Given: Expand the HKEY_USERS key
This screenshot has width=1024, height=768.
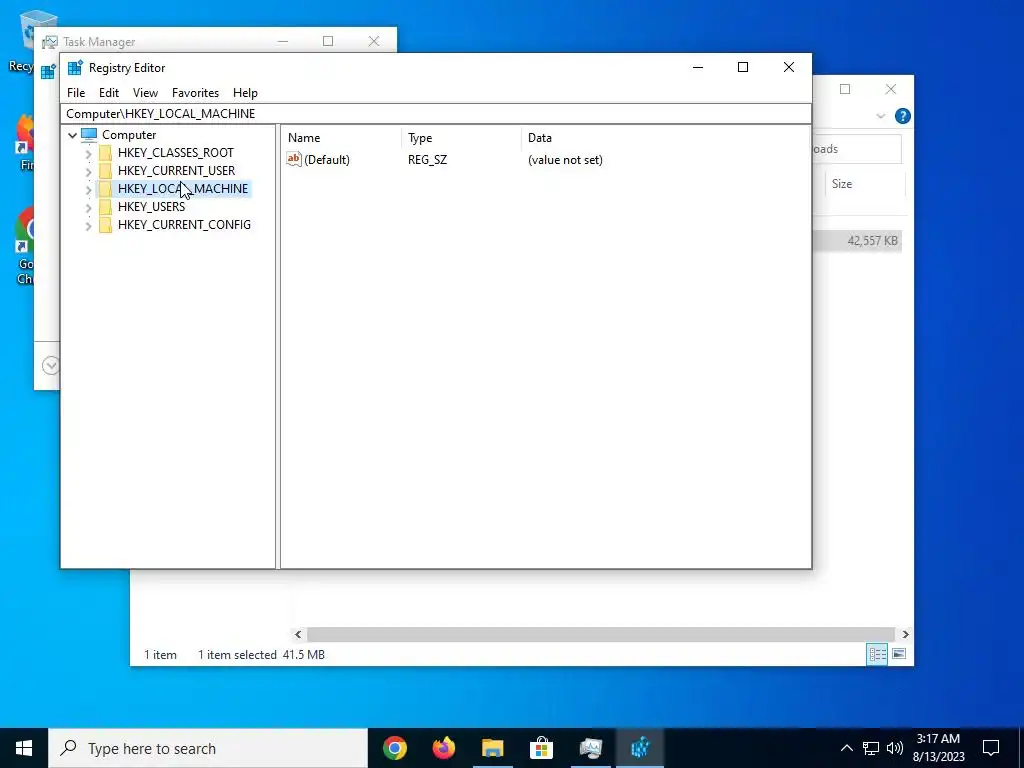Looking at the screenshot, I should point(88,207).
